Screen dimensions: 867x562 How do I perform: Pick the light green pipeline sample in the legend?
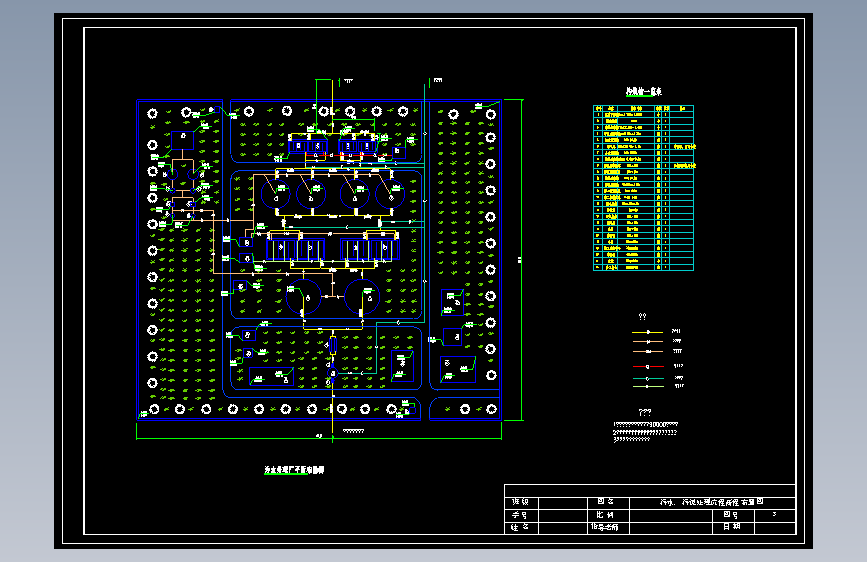[x=647, y=387]
